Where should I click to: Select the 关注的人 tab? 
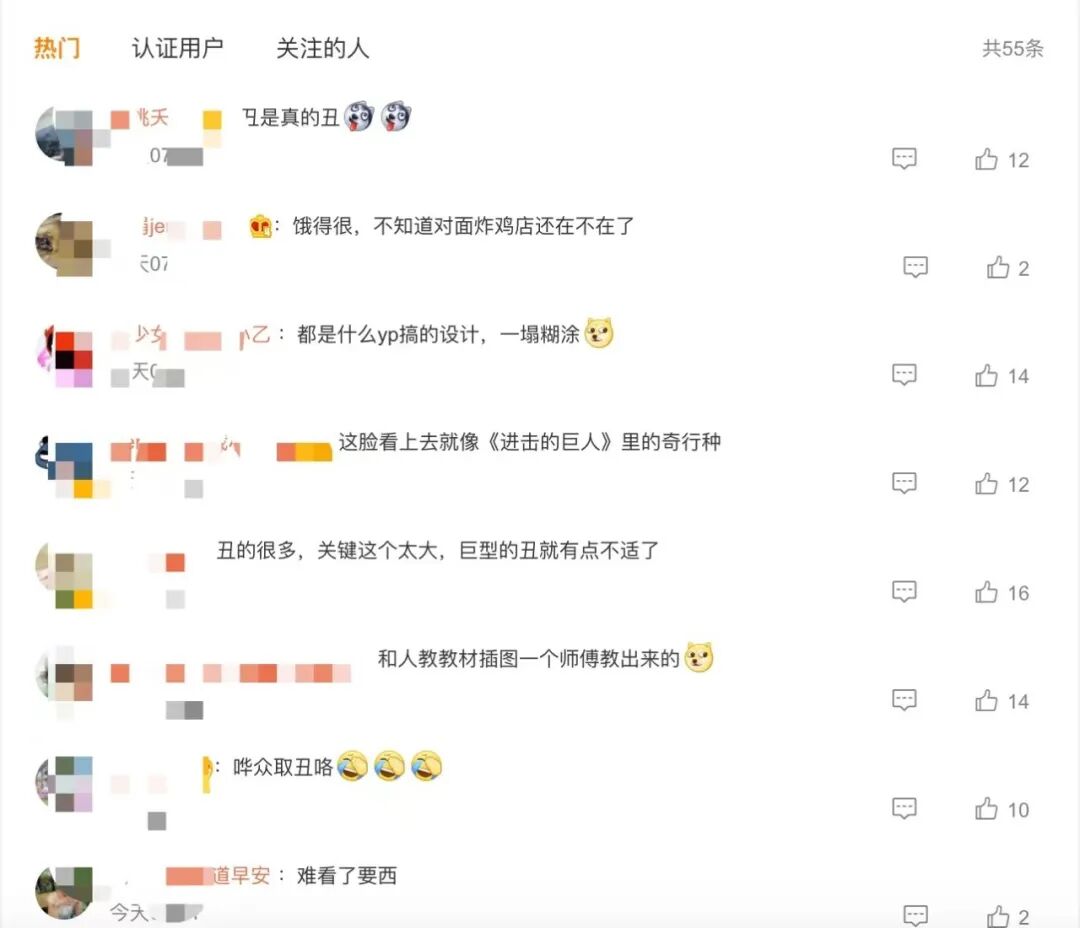point(322,48)
